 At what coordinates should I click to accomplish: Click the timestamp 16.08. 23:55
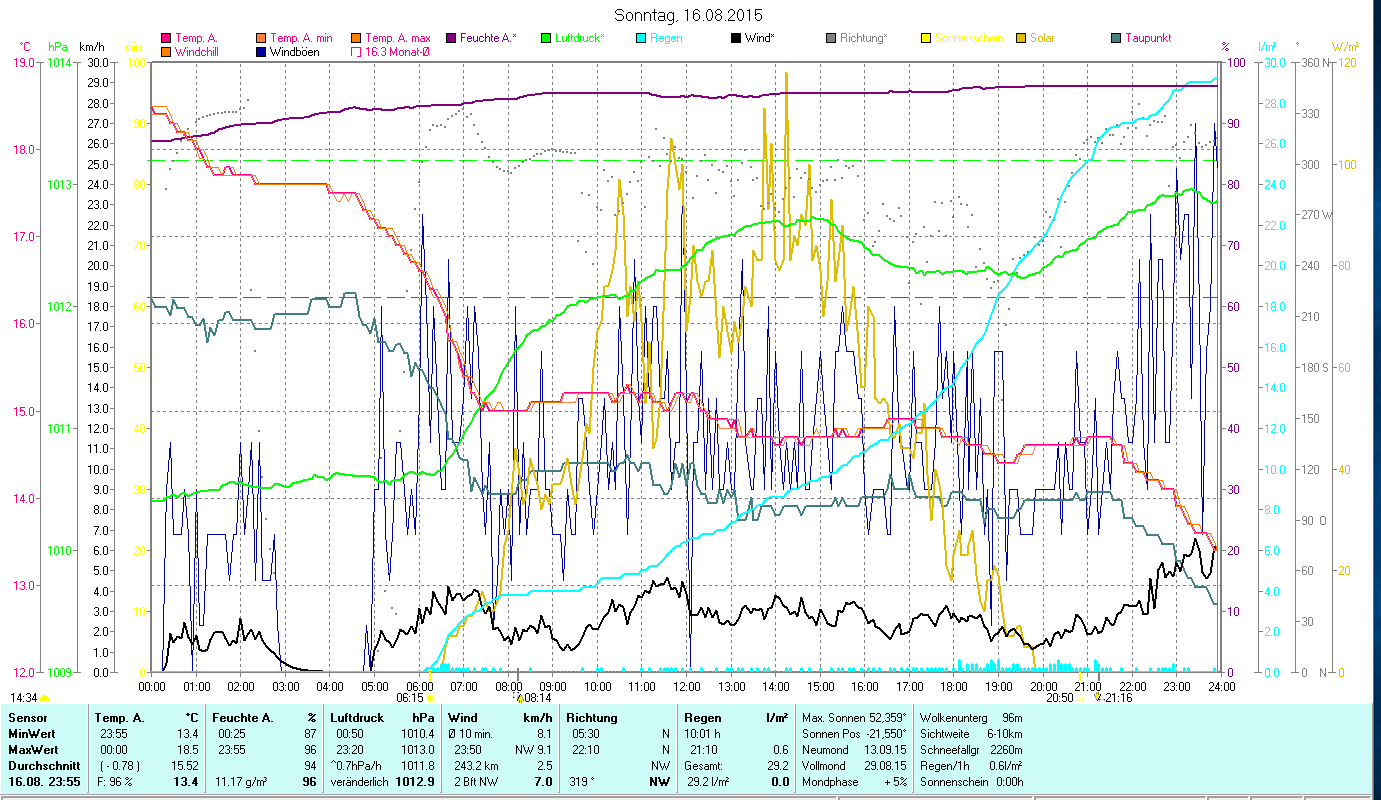coord(46,782)
